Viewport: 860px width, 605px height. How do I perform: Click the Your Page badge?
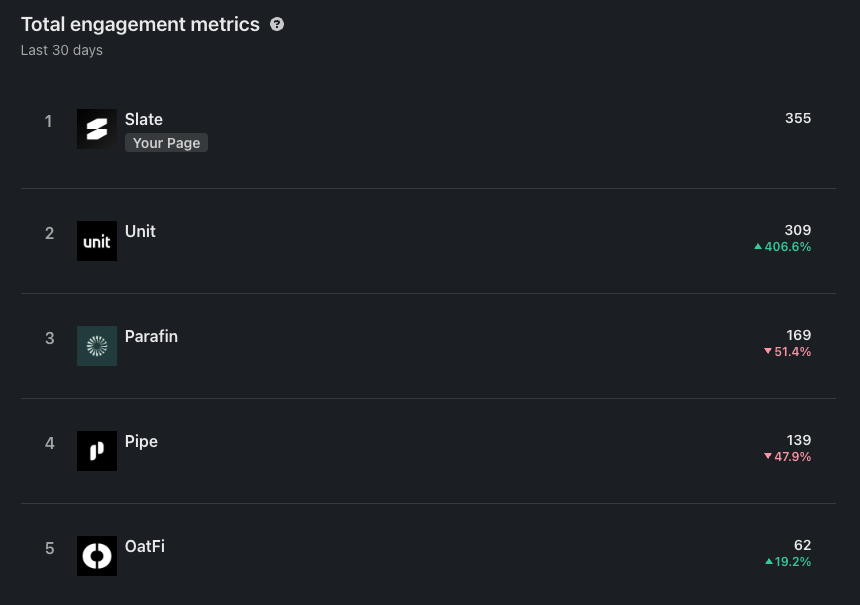coord(166,143)
